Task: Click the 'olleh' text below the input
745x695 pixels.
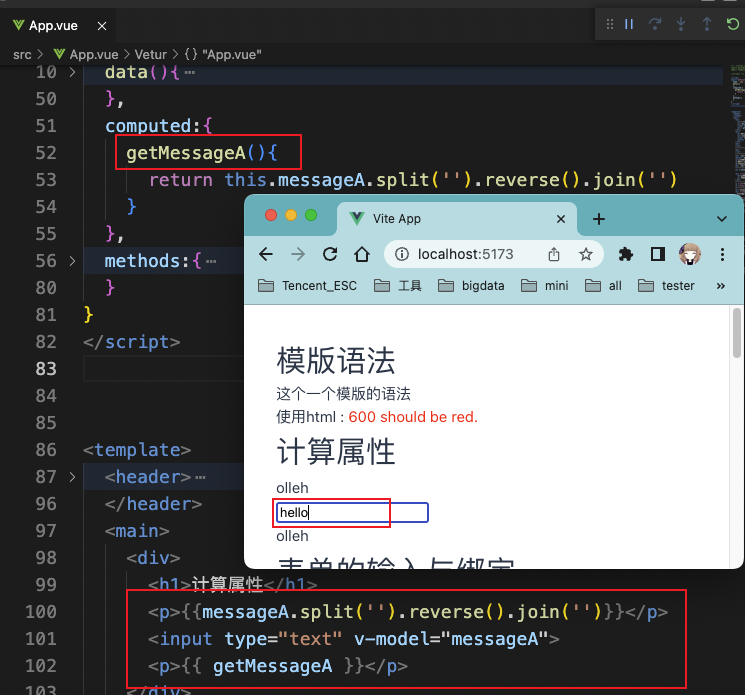Action: point(292,536)
